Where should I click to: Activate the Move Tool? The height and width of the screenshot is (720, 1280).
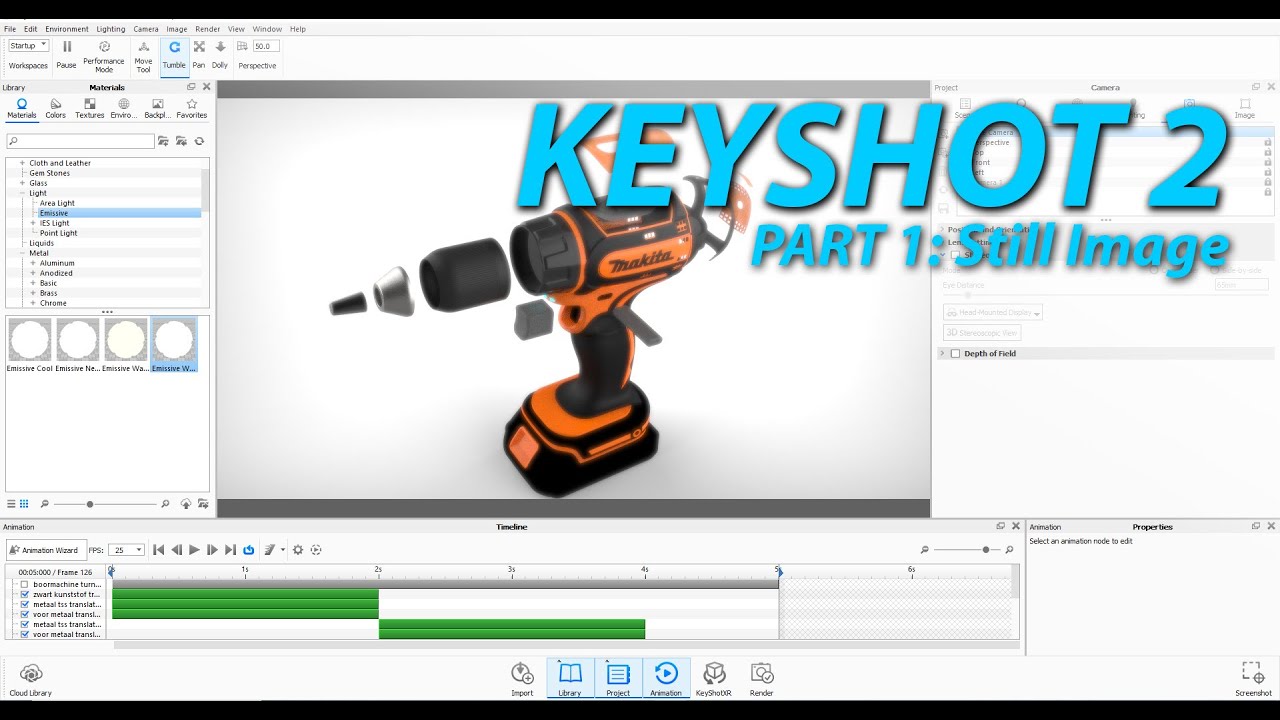[144, 56]
